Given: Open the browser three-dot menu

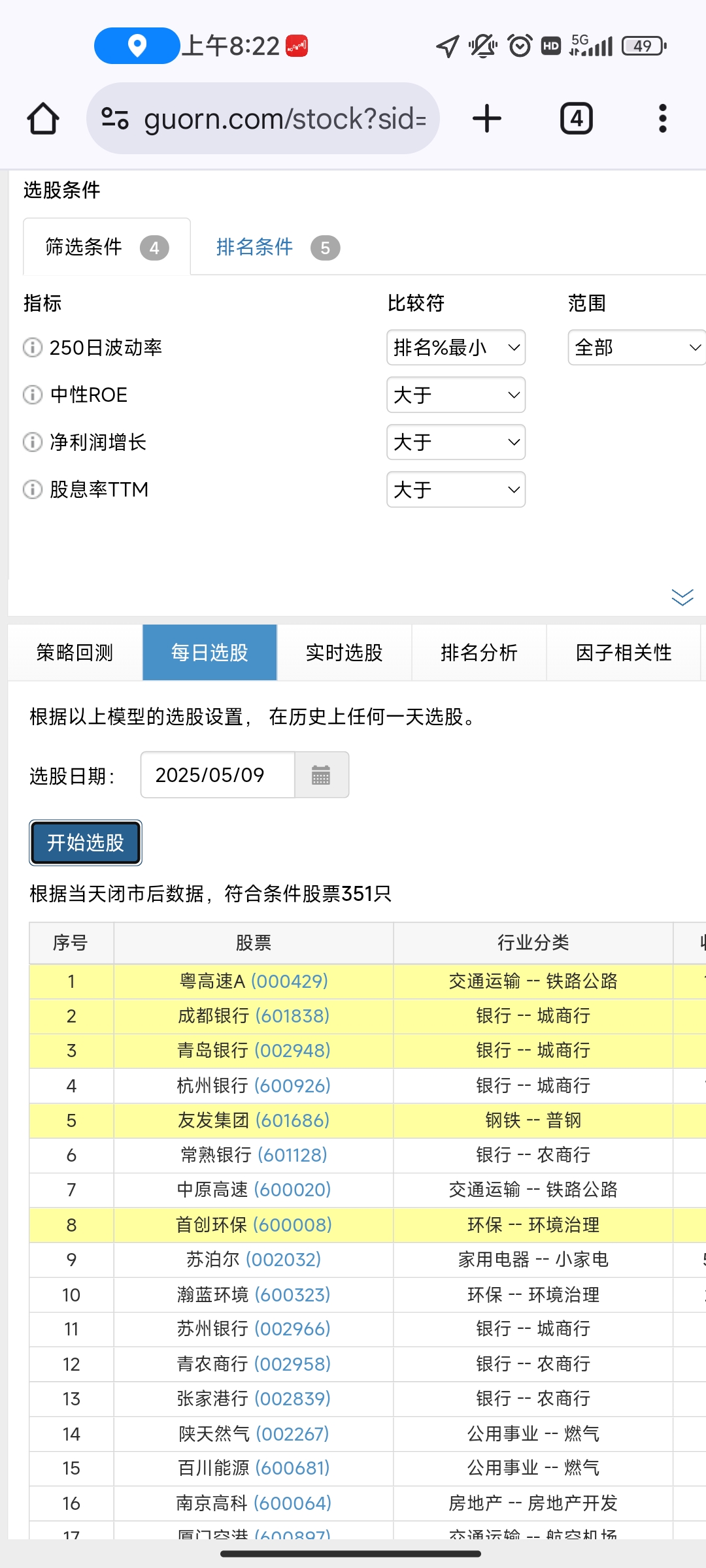Looking at the screenshot, I should (662, 119).
